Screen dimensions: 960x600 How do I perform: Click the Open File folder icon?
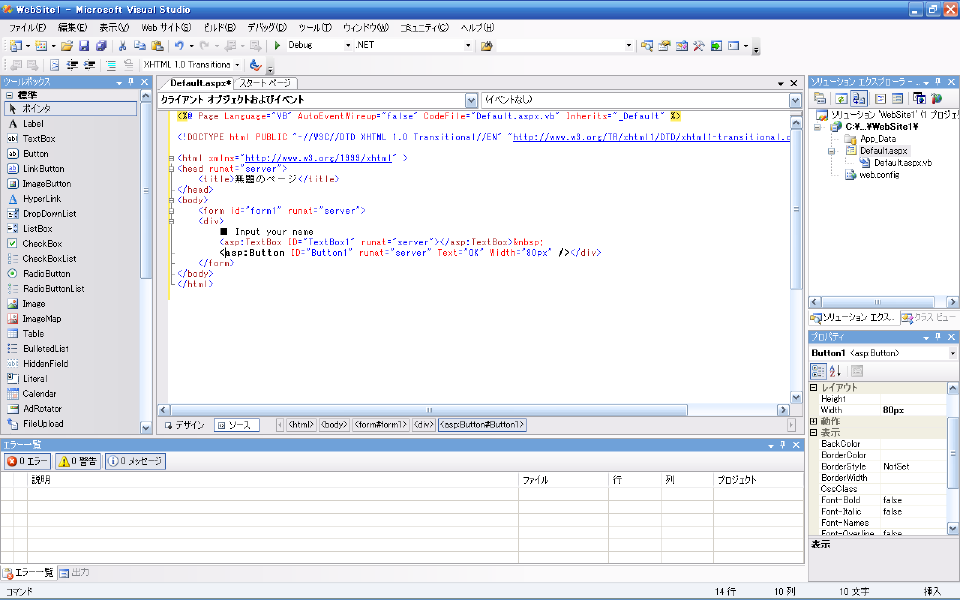67,45
